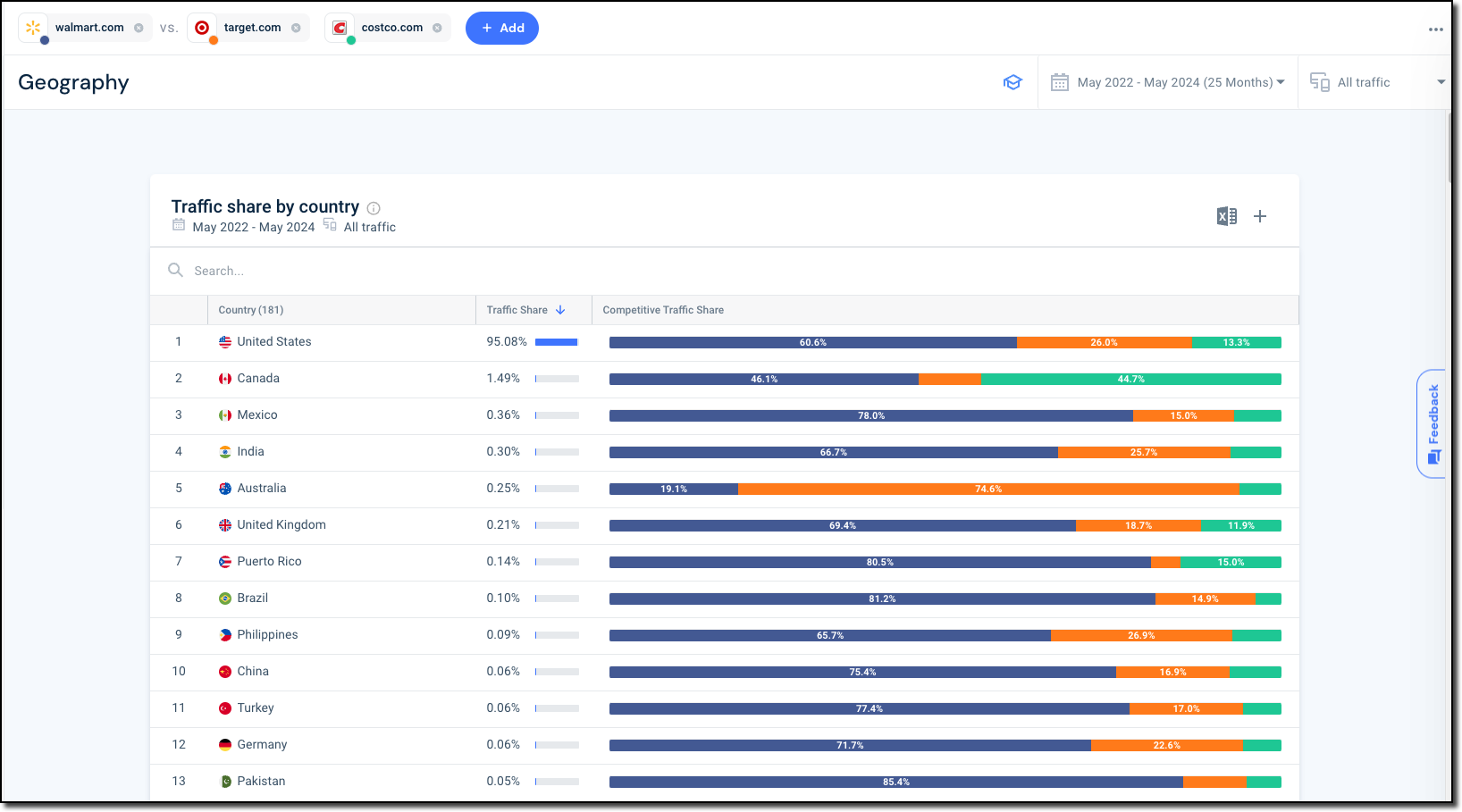1462x812 pixels.
Task: Click the United States traffic share progress bar
Action: [555, 341]
